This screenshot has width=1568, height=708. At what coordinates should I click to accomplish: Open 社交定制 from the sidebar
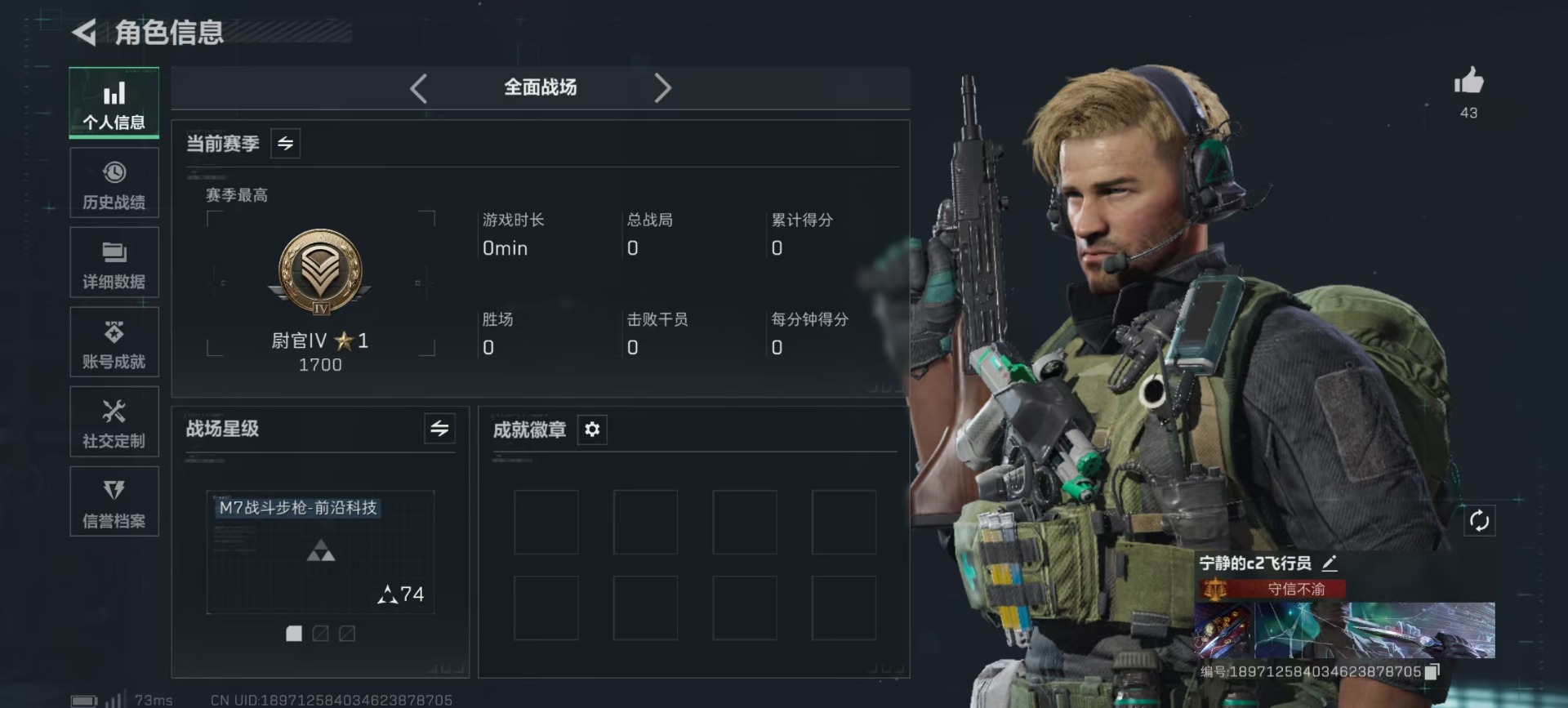click(x=114, y=422)
